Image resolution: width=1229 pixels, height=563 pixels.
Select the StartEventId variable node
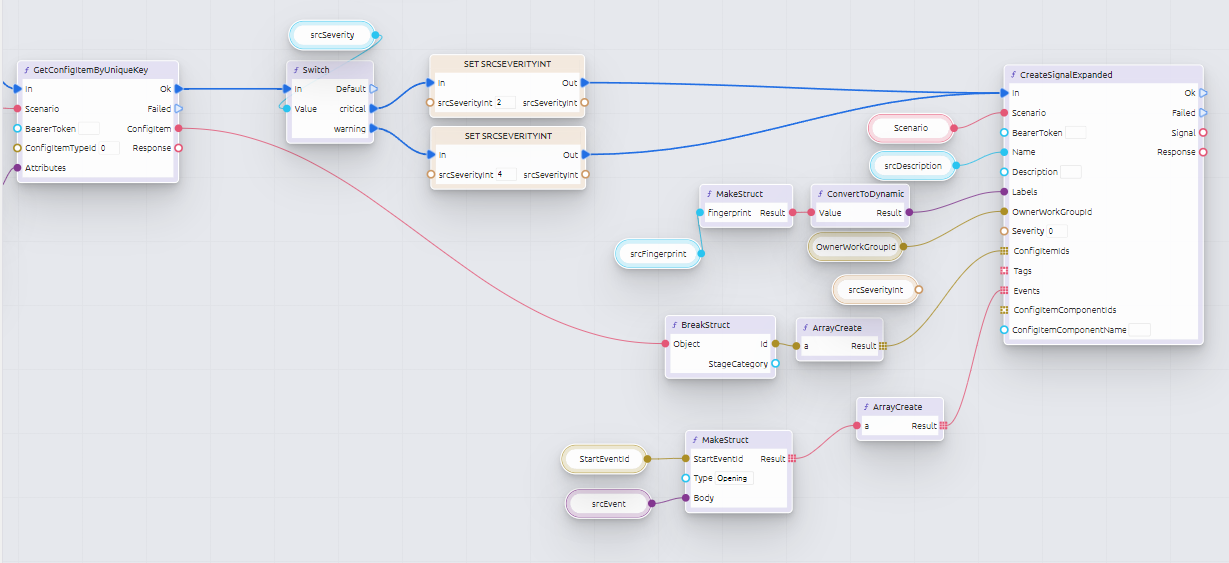click(x=605, y=459)
